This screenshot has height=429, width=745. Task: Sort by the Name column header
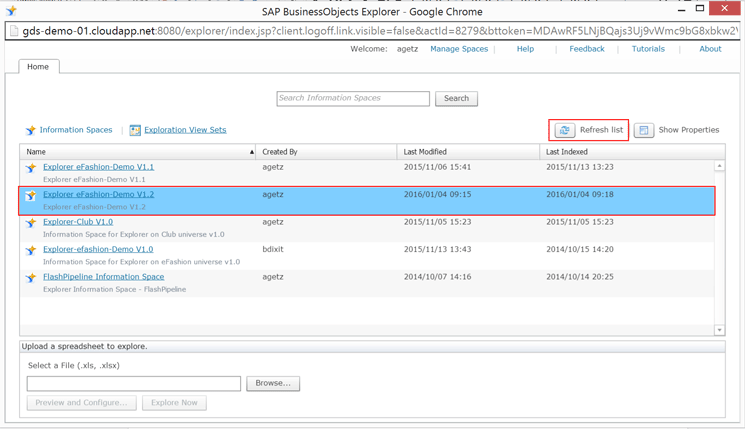pos(138,152)
